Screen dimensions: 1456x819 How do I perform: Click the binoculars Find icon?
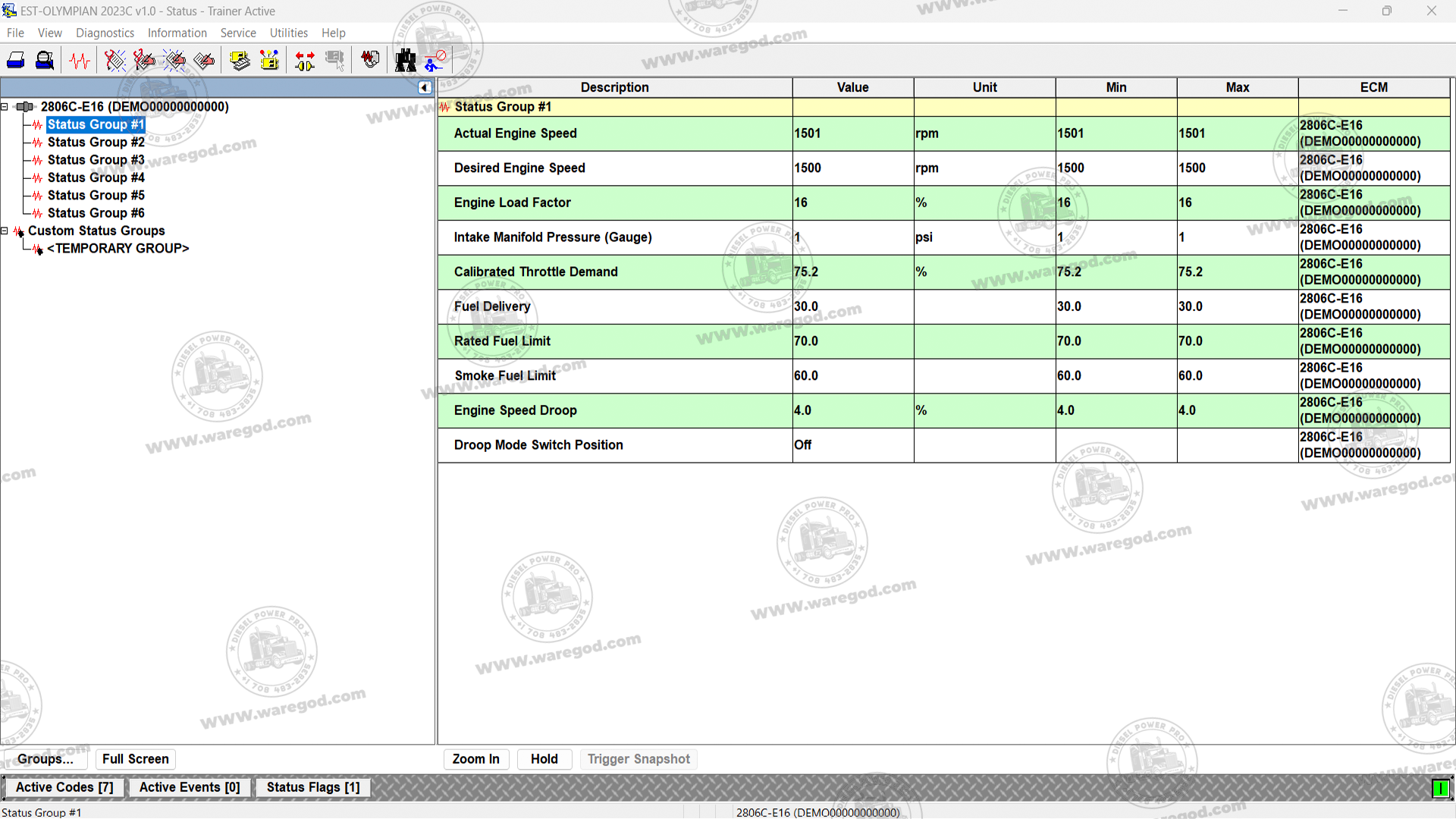pos(406,61)
